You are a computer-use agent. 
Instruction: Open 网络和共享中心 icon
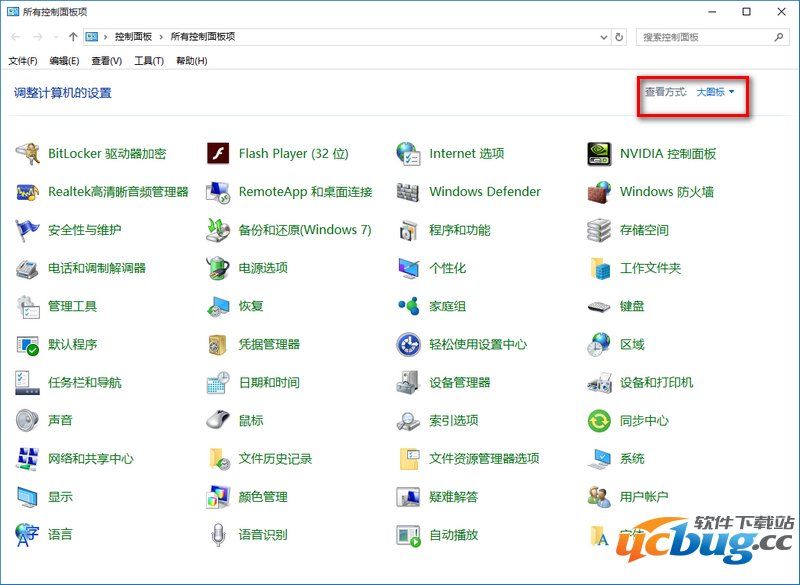coord(28,459)
